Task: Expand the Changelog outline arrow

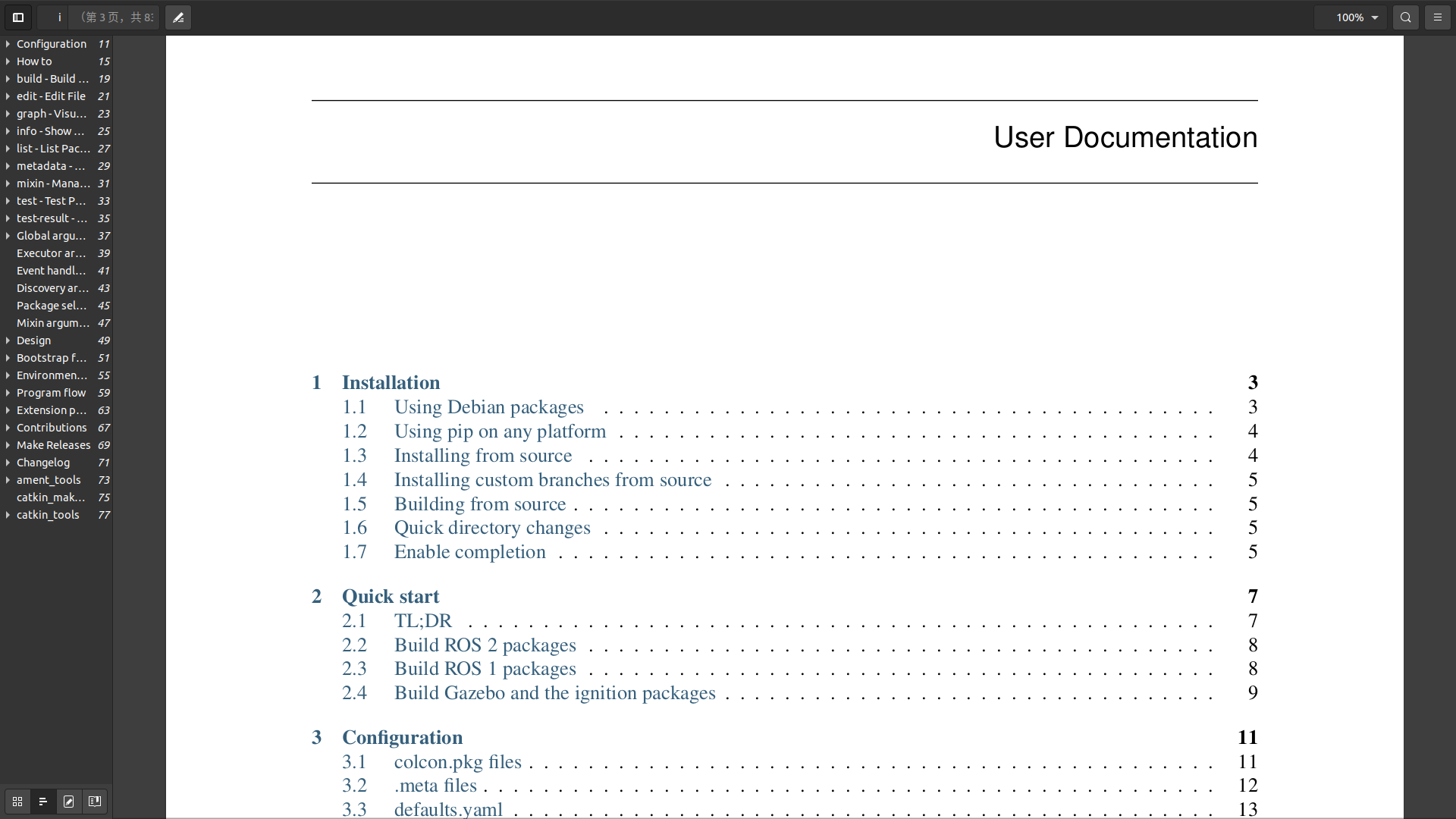Action: click(x=8, y=463)
